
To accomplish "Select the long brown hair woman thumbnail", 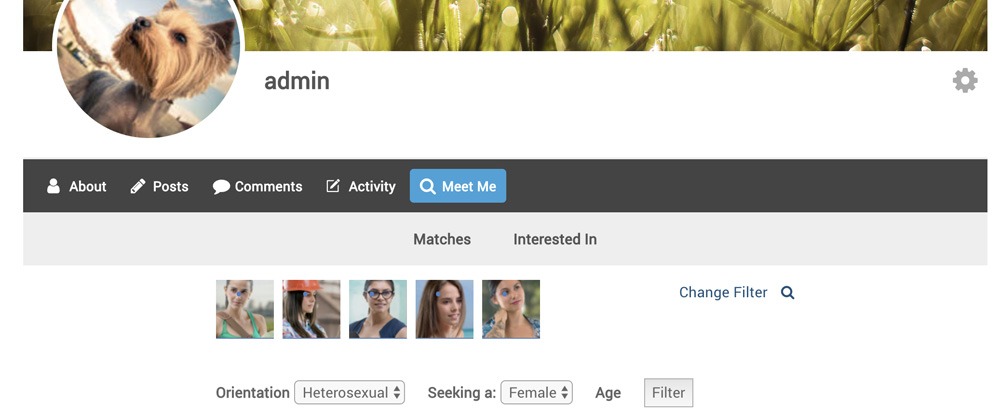I will pyautogui.click(x=445, y=309).
